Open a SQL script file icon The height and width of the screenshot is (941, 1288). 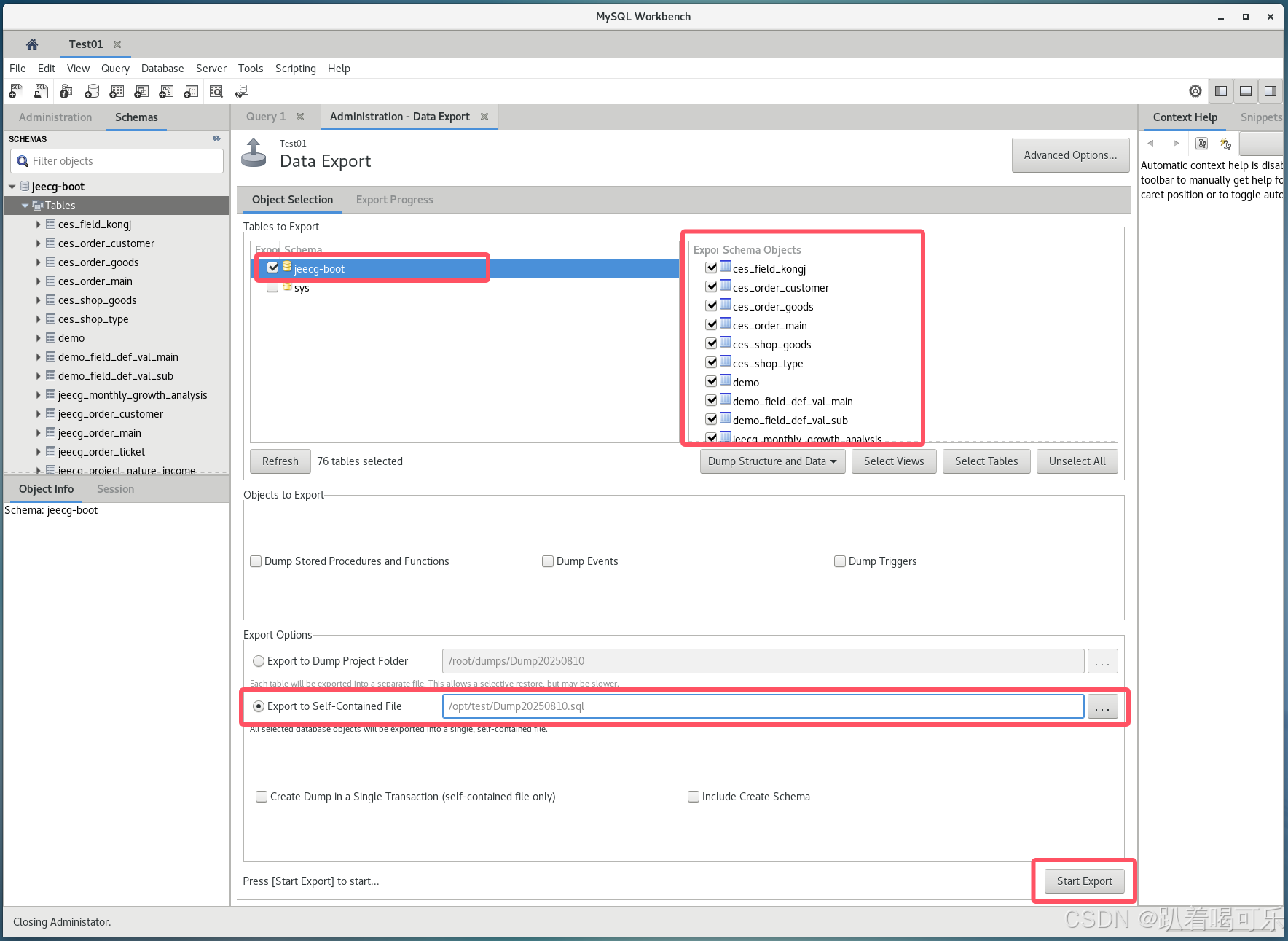[42, 91]
